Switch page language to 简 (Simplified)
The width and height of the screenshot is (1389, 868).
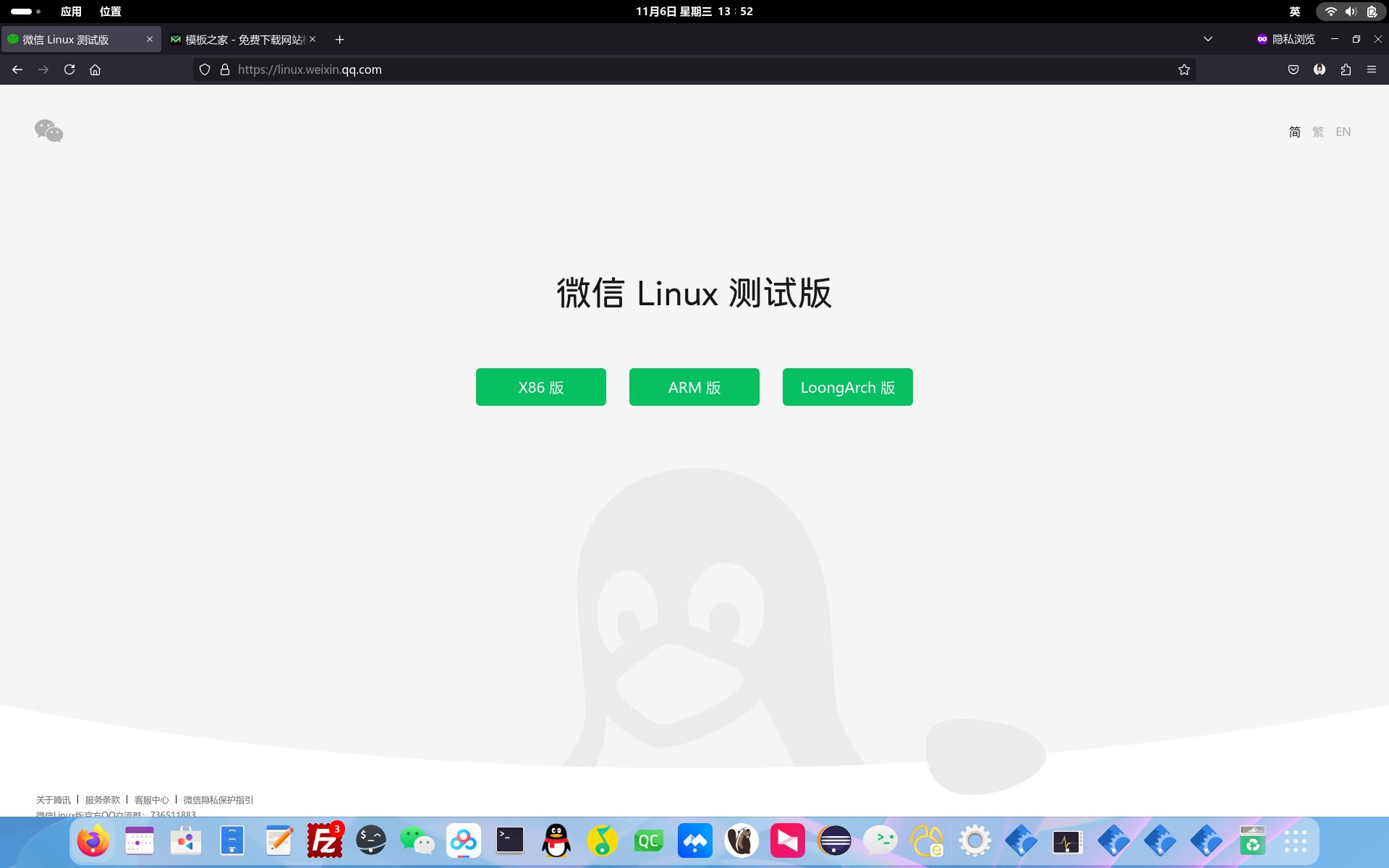(1295, 132)
